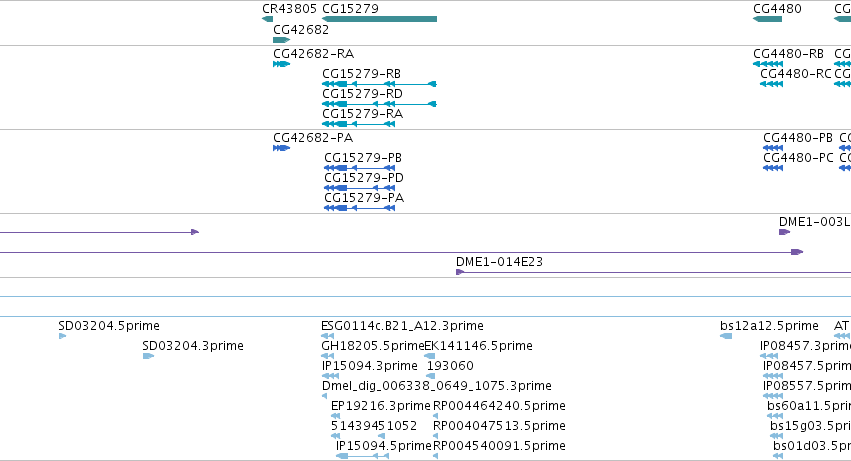
Task: Click the CG15279-RA transcript glyph
Action: point(359,124)
